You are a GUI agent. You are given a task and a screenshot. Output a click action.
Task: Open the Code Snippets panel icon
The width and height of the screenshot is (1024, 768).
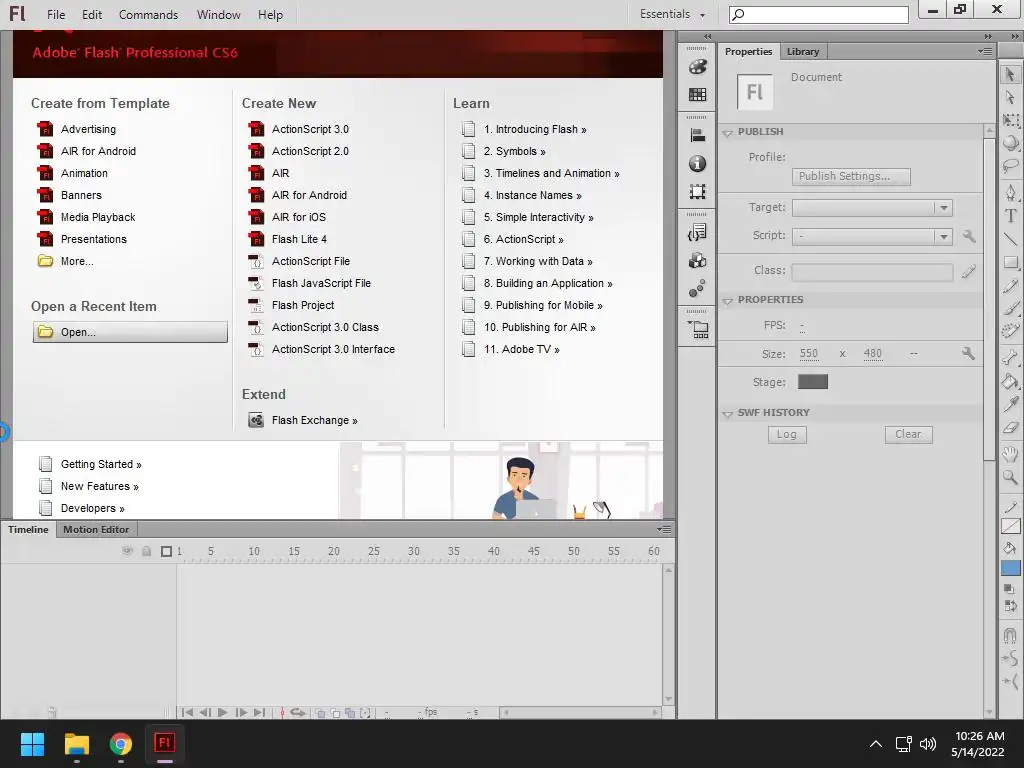697,232
